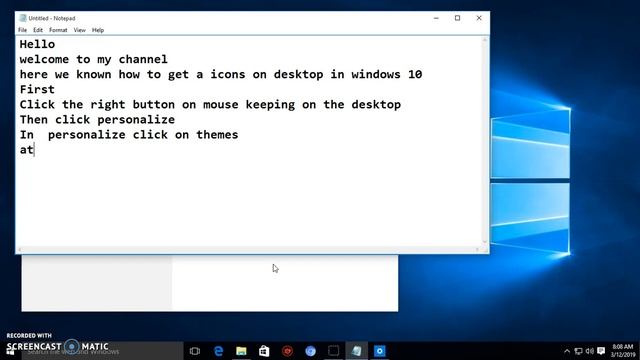Open Microsoft Store from the taskbar
The height and width of the screenshot is (360, 640).
tap(264, 351)
